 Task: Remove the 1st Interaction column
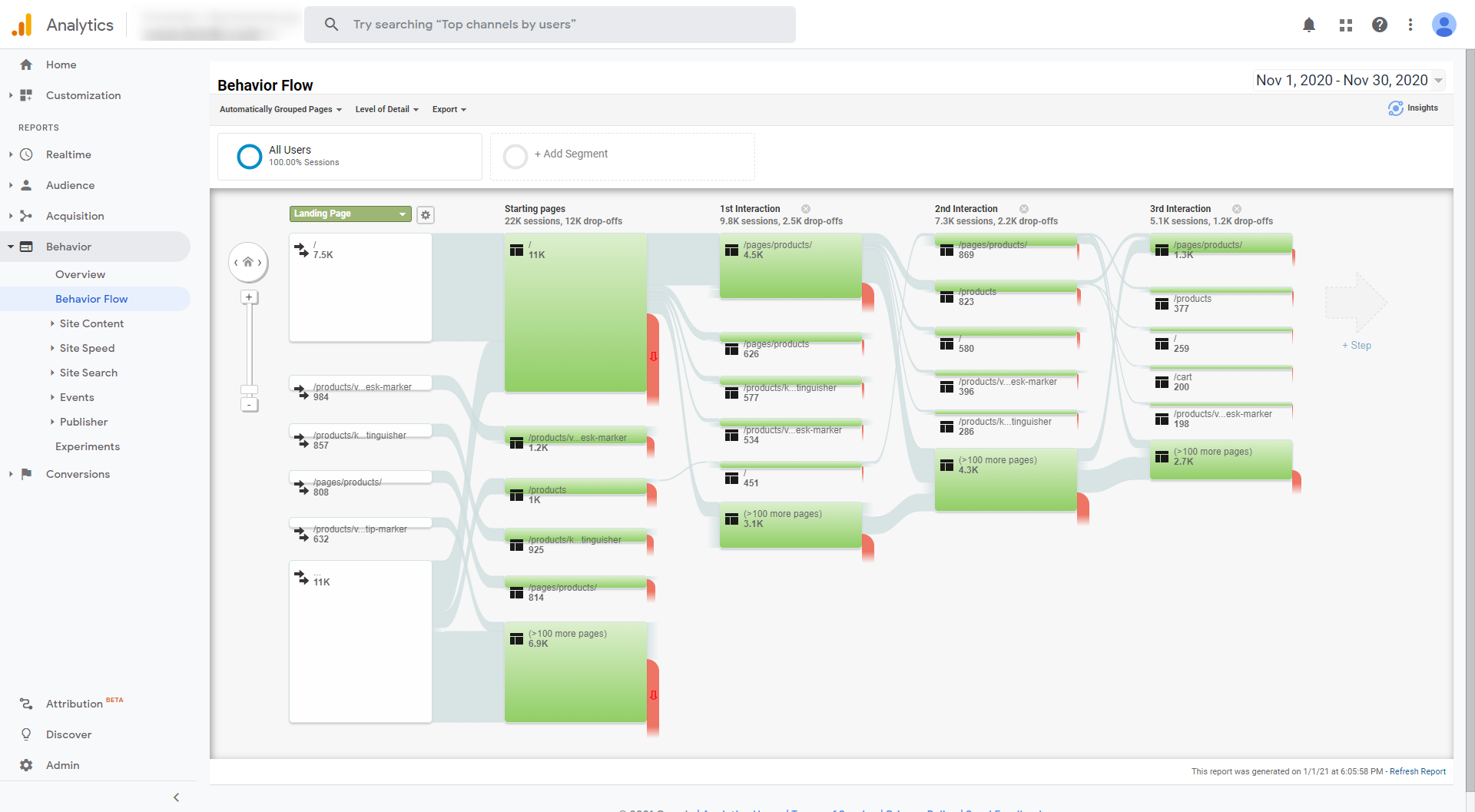tap(806, 209)
